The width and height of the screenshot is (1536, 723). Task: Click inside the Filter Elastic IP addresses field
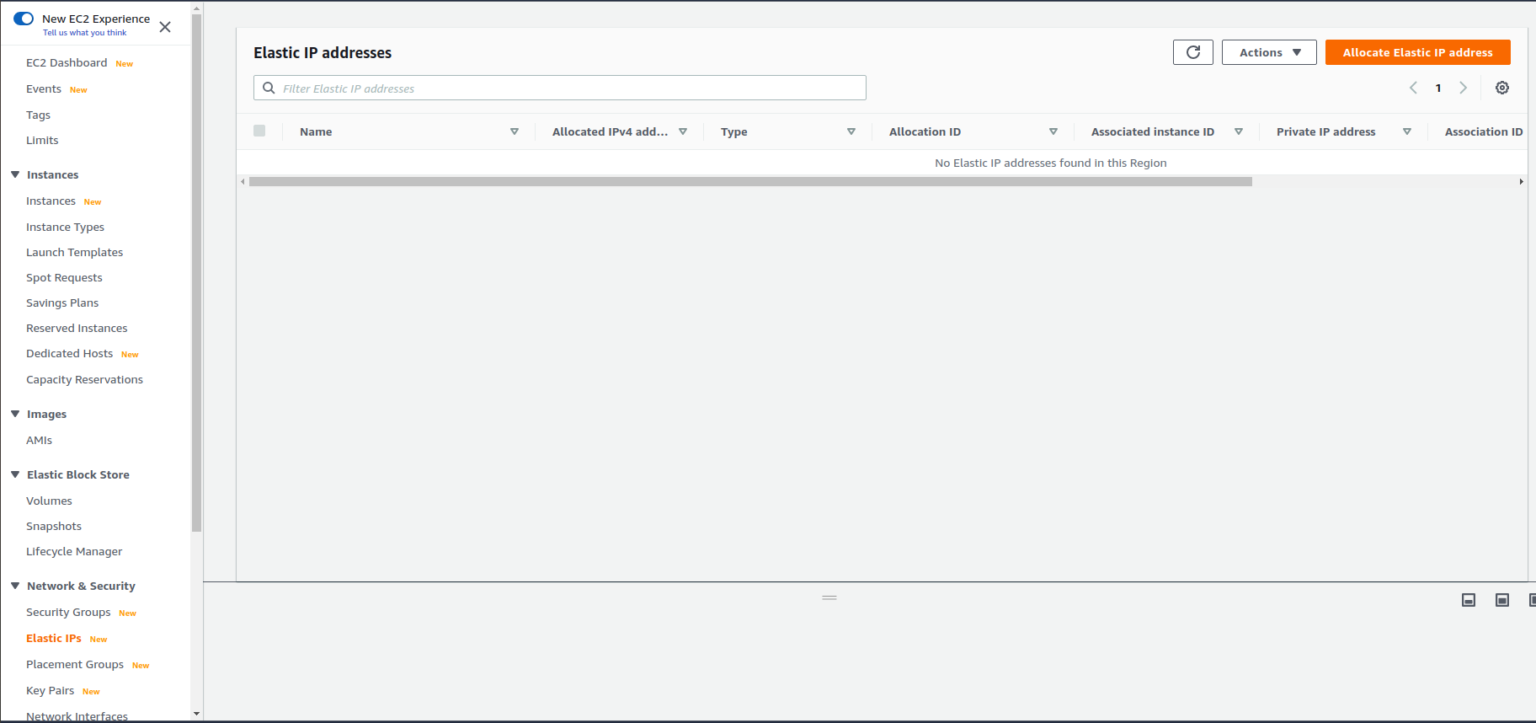(x=559, y=87)
